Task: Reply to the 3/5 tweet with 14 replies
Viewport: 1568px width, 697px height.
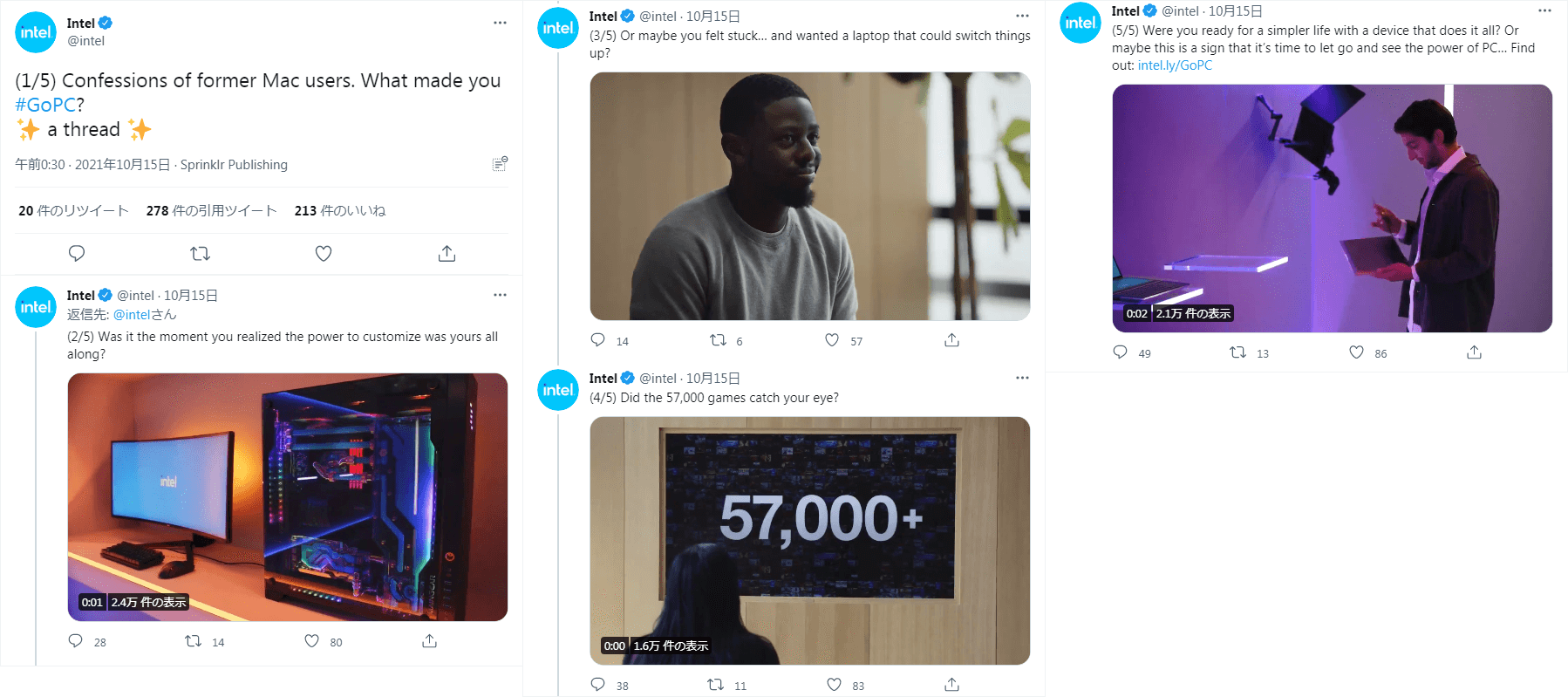Action: [597, 340]
